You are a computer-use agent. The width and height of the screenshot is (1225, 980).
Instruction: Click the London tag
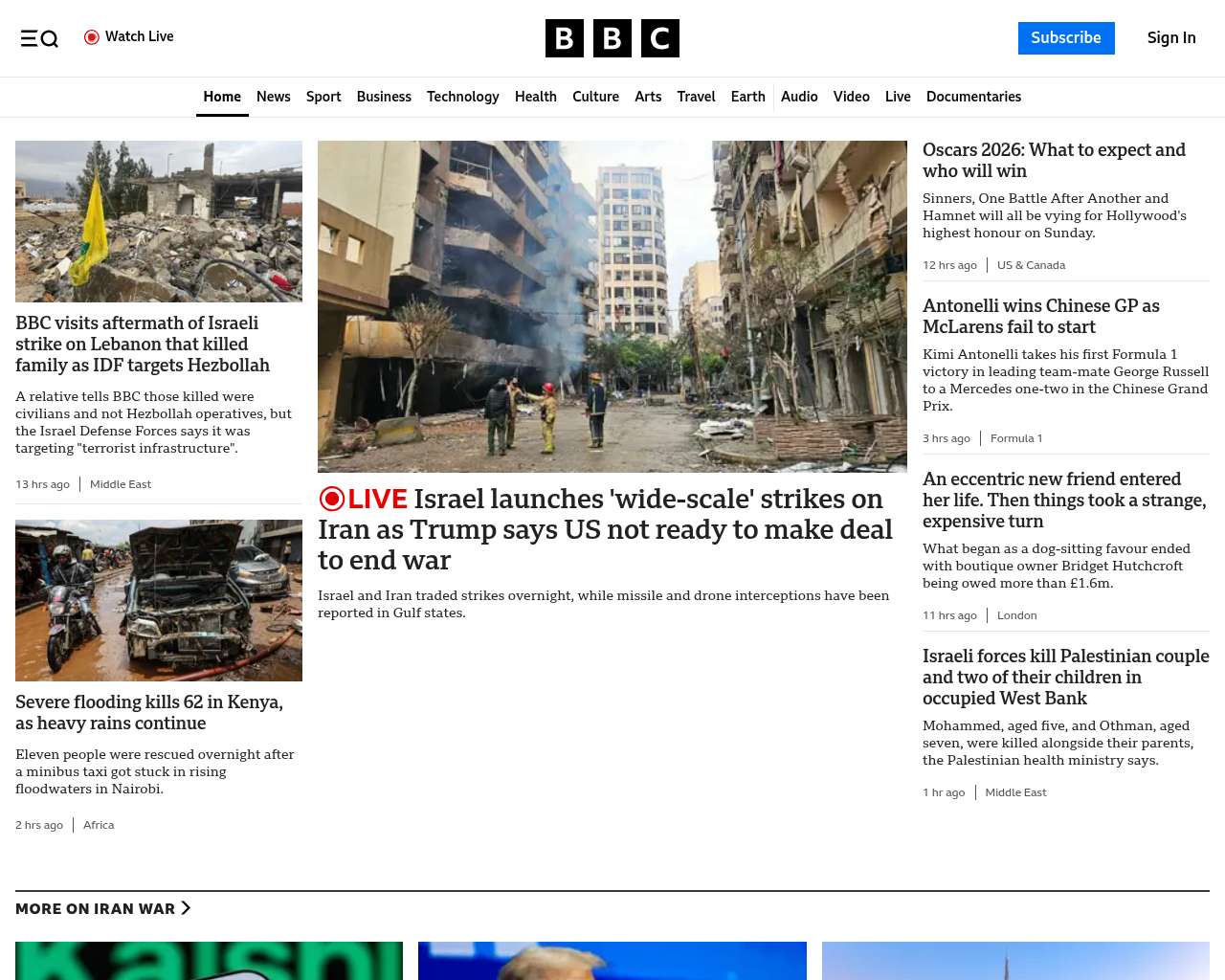click(1016, 615)
